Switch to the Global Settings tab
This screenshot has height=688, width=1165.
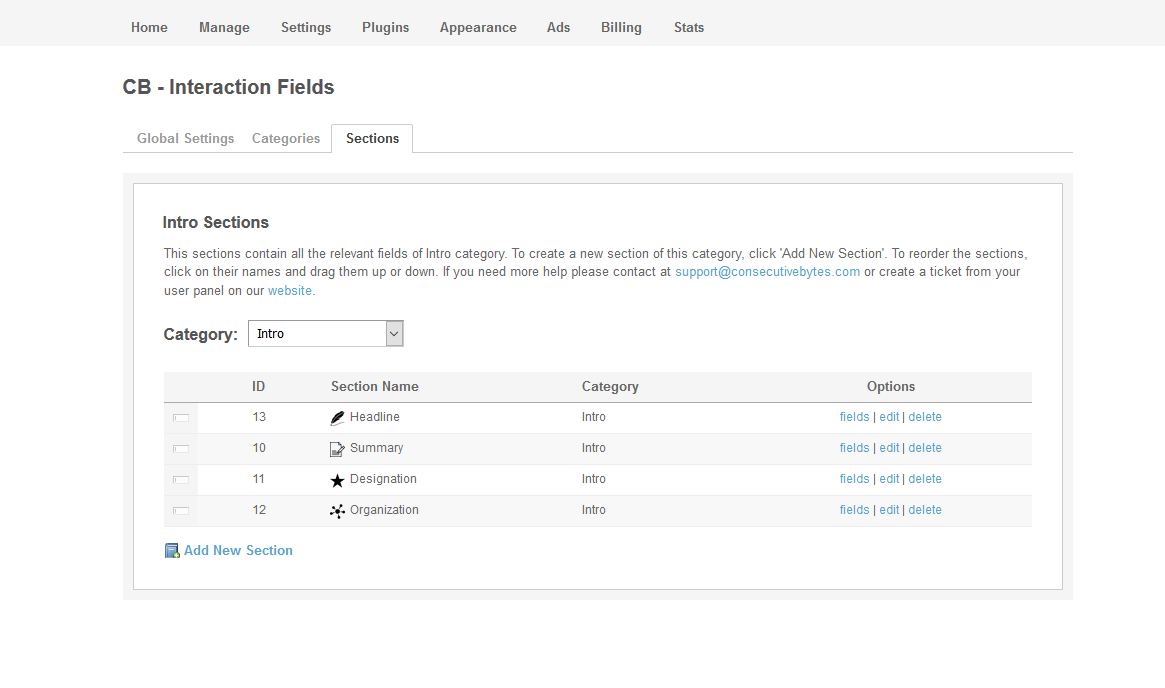tap(184, 138)
